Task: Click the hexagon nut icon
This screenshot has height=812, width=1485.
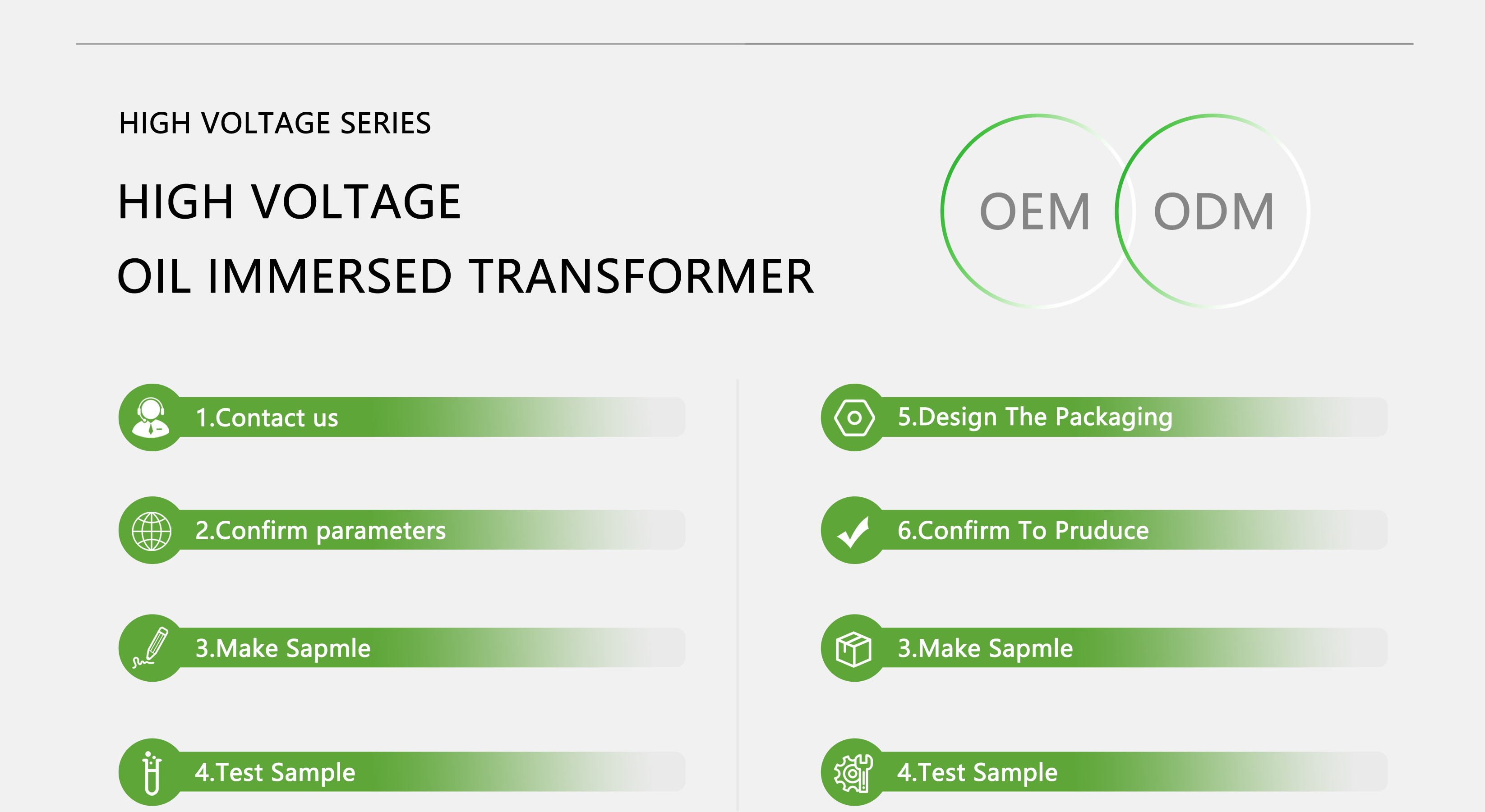Action: point(854,417)
